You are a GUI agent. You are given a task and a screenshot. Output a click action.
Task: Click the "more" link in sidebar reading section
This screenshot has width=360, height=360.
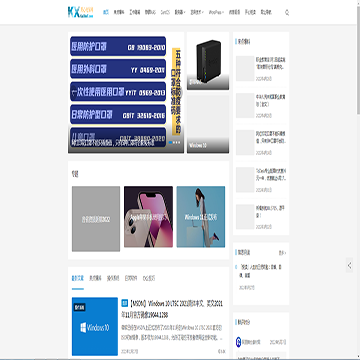point(282,253)
